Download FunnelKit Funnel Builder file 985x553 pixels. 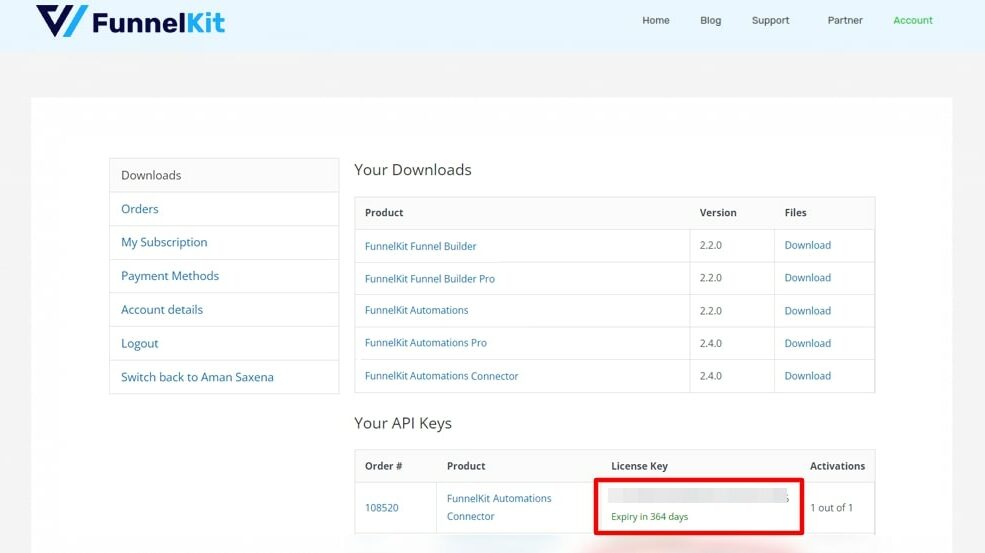coord(808,245)
